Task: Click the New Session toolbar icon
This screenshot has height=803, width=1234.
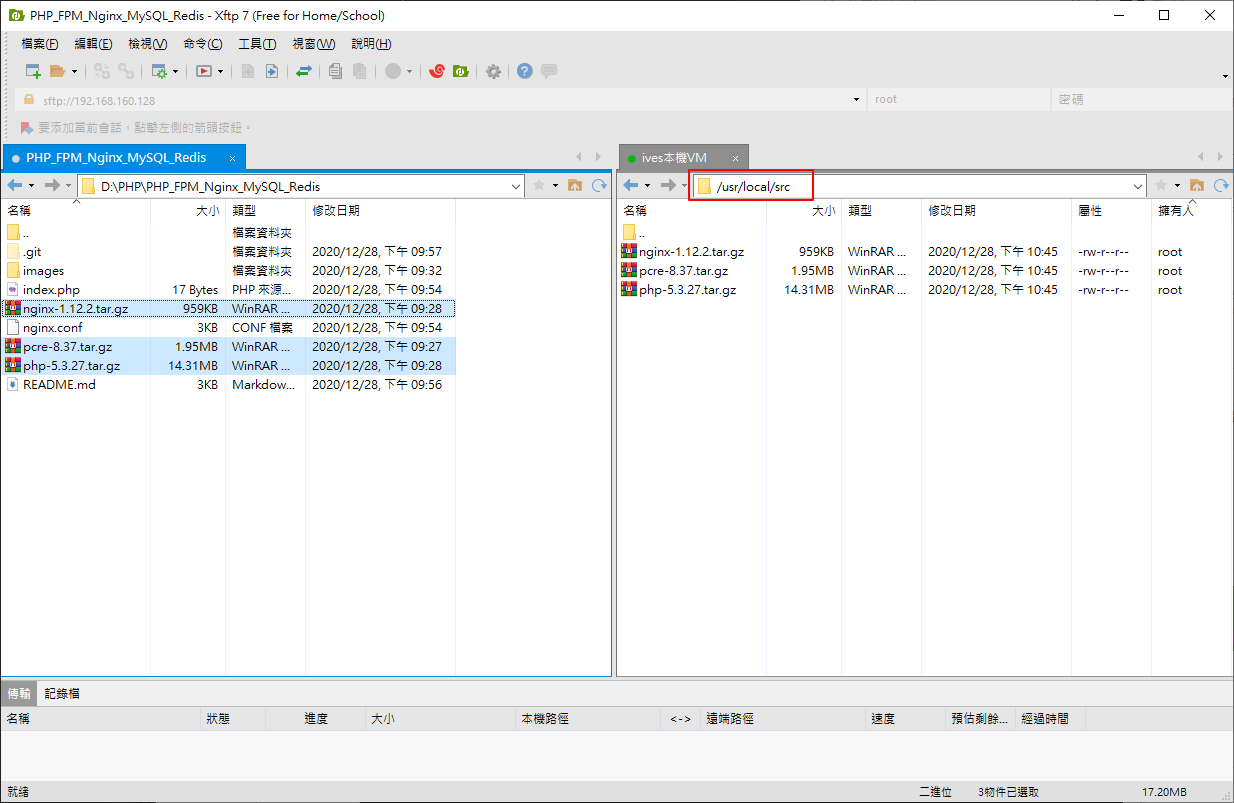Action: [33, 71]
